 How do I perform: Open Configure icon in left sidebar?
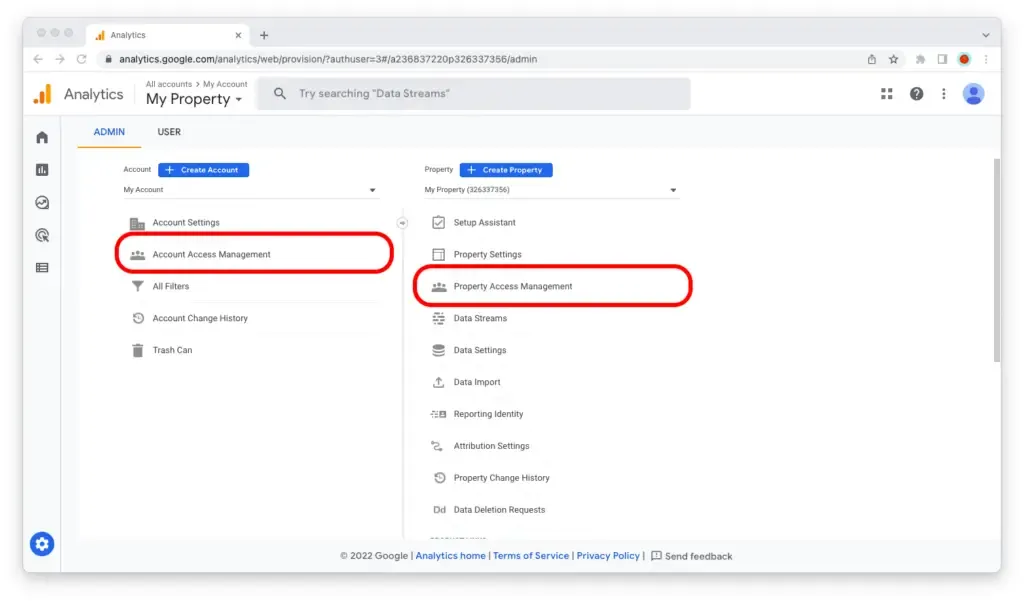click(42, 268)
